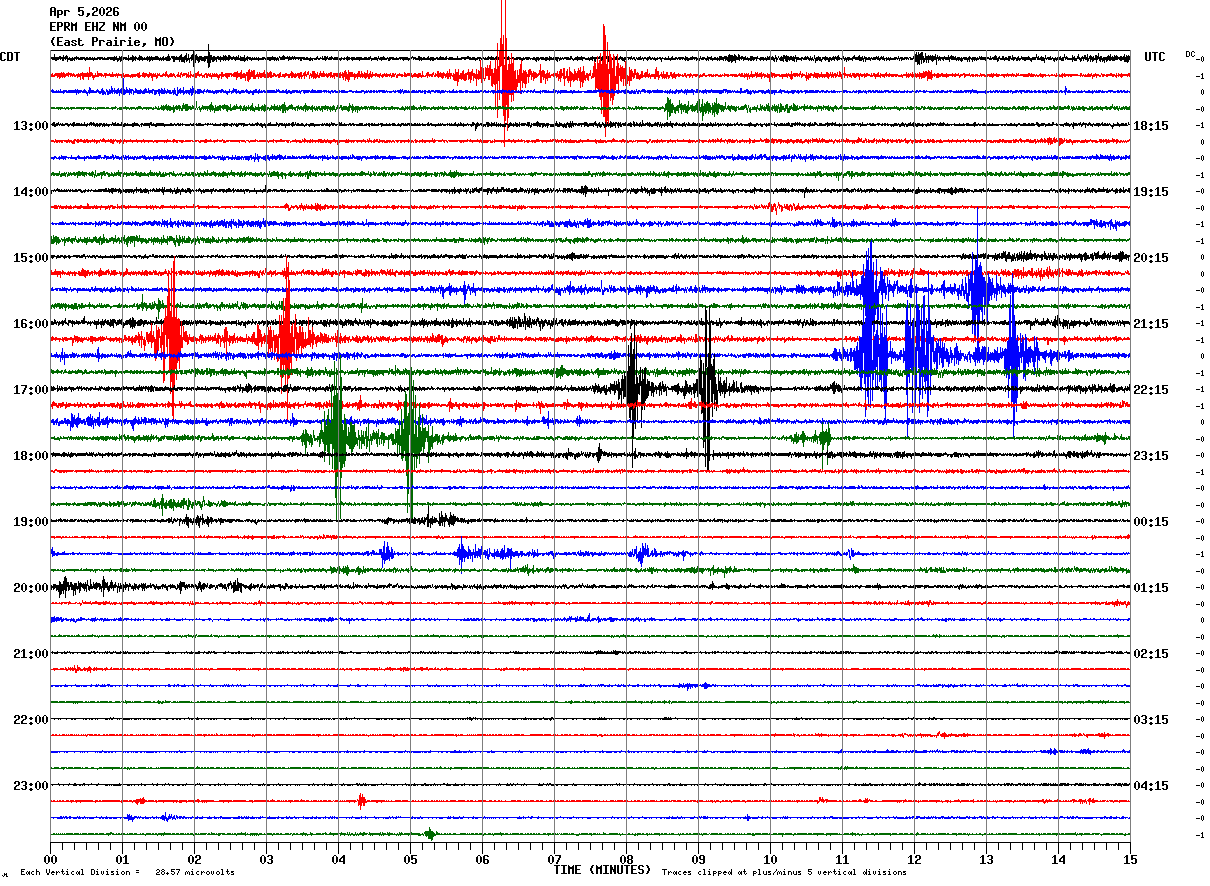Click the minute 08 axis tick label
This screenshot has width=1210, height=886.
click(627, 859)
